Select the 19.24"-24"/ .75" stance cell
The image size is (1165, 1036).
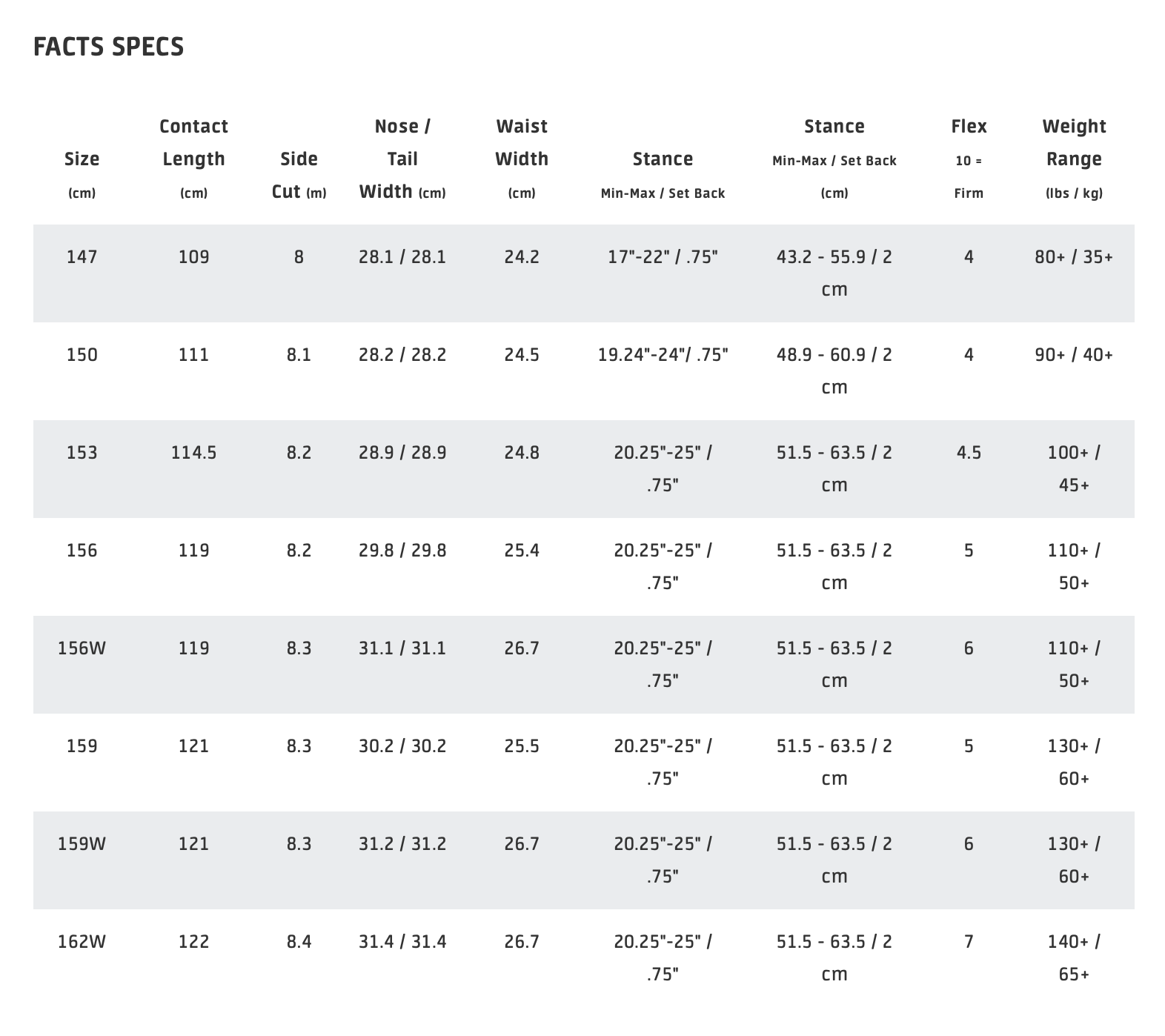(663, 355)
